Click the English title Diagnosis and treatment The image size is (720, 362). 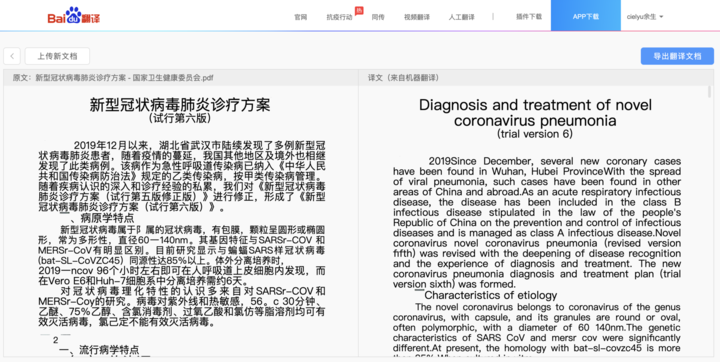(x=535, y=113)
